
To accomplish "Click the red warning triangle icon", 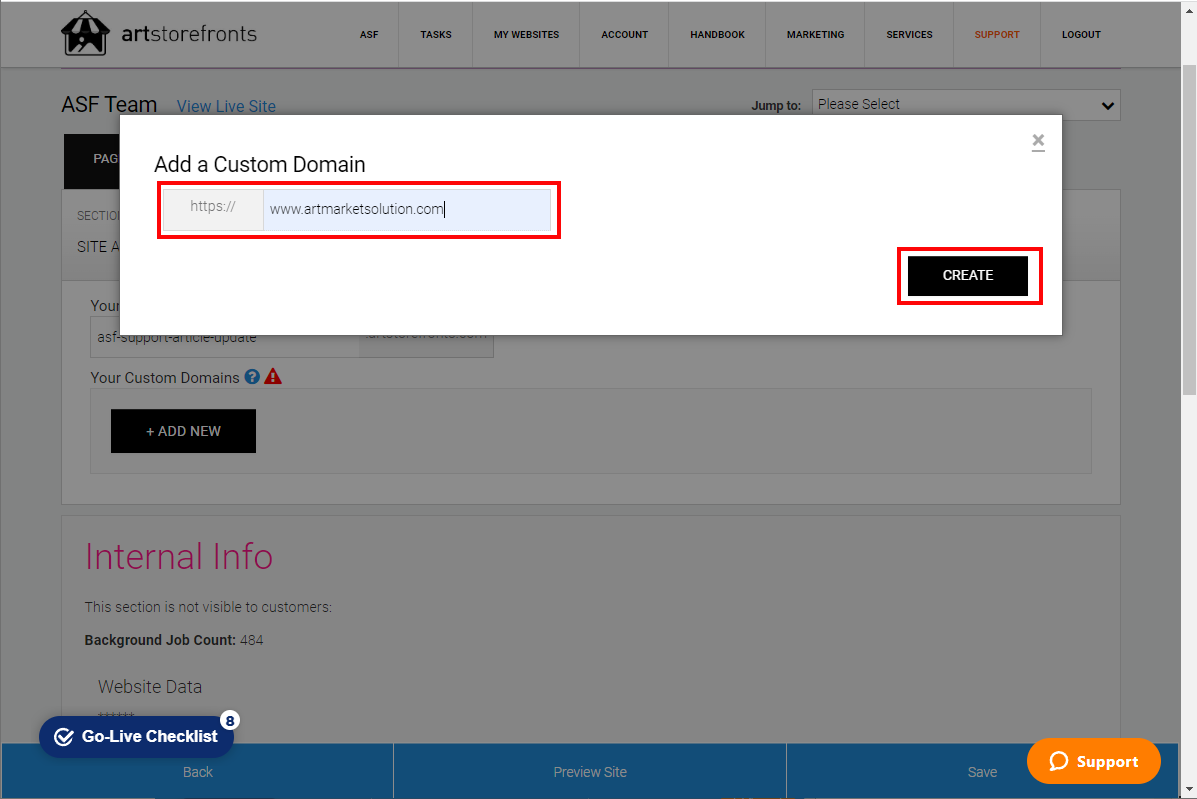I will pyautogui.click(x=273, y=376).
